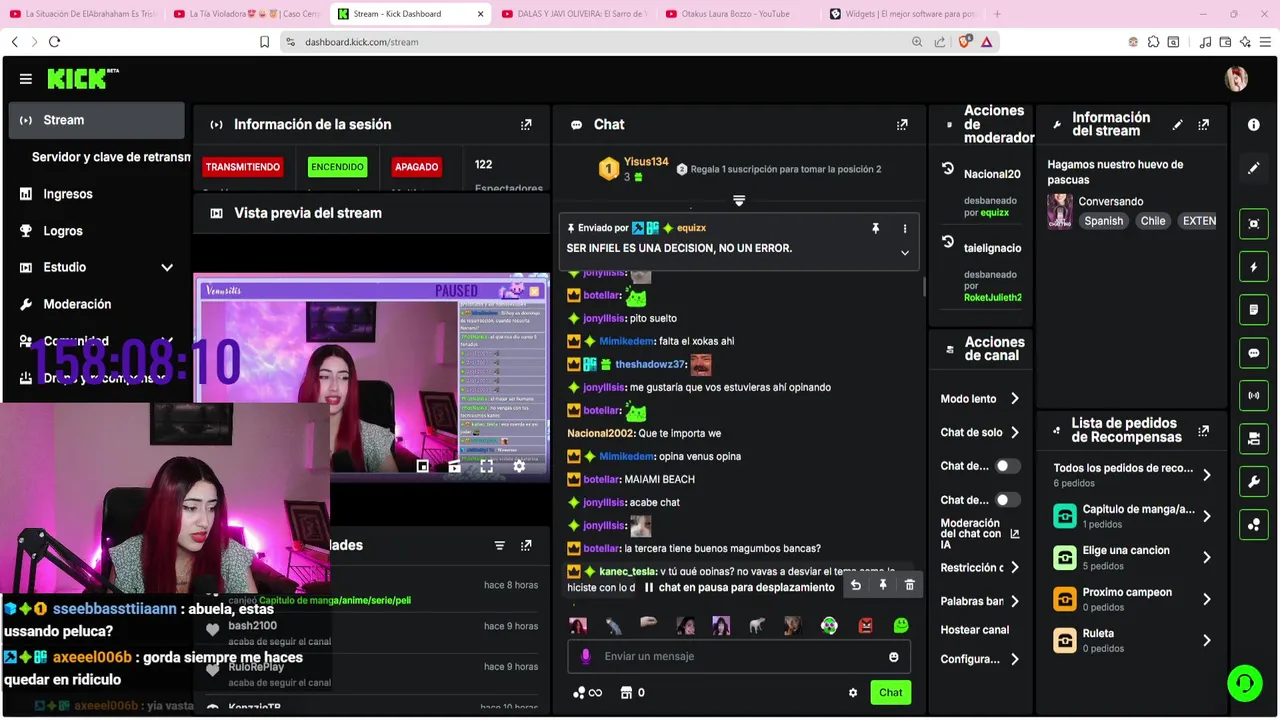Viewport: 1280px width, 720px height.
Task: Toggle the stream preview widget in right toolbar
Action: (1254, 224)
